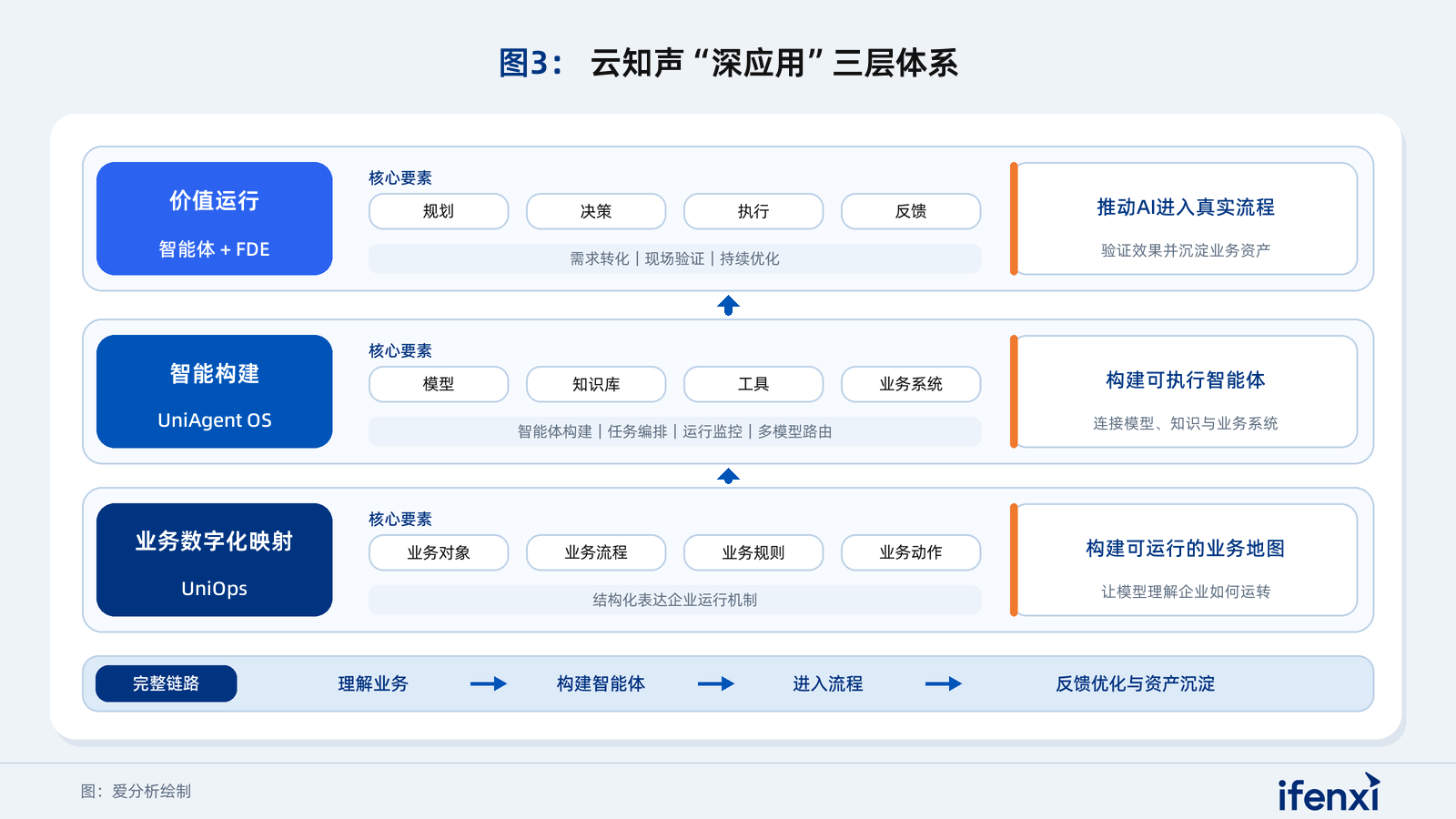The height and width of the screenshot is (819, 1456).
Task: Click the 决策 pill
Action: point(596,211)
